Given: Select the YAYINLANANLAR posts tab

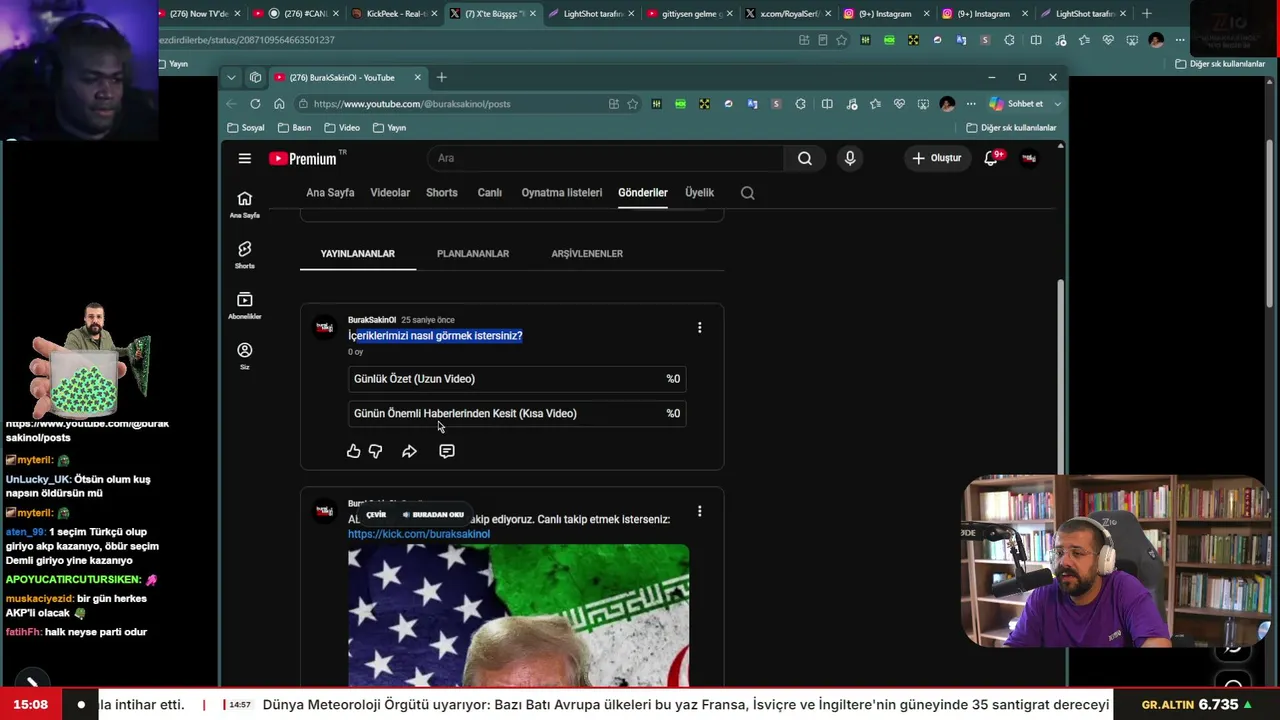Looking at the screenshot, I should click(358, 254).
